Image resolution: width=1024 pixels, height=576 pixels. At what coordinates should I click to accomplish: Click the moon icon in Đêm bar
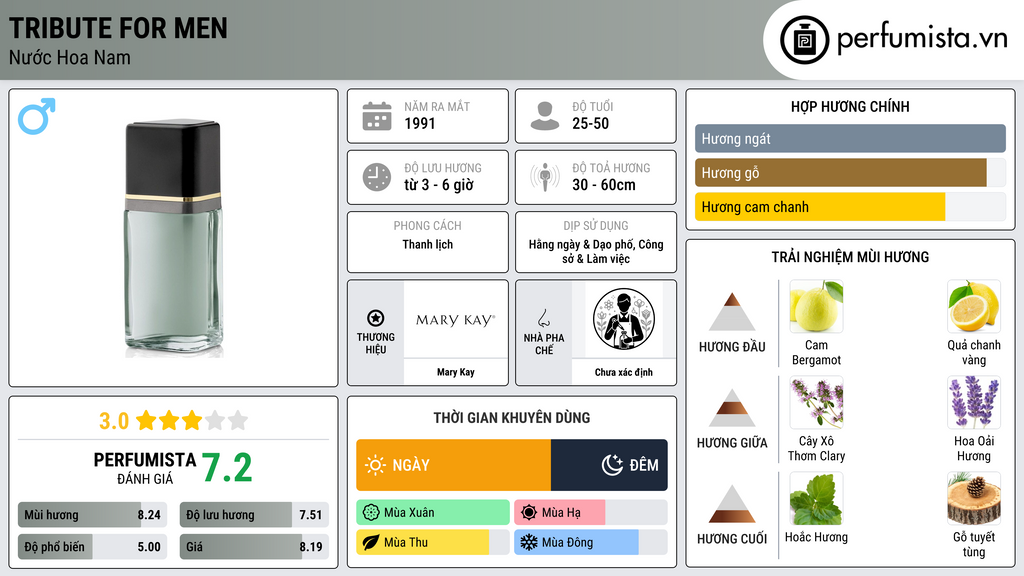[612, 465]
